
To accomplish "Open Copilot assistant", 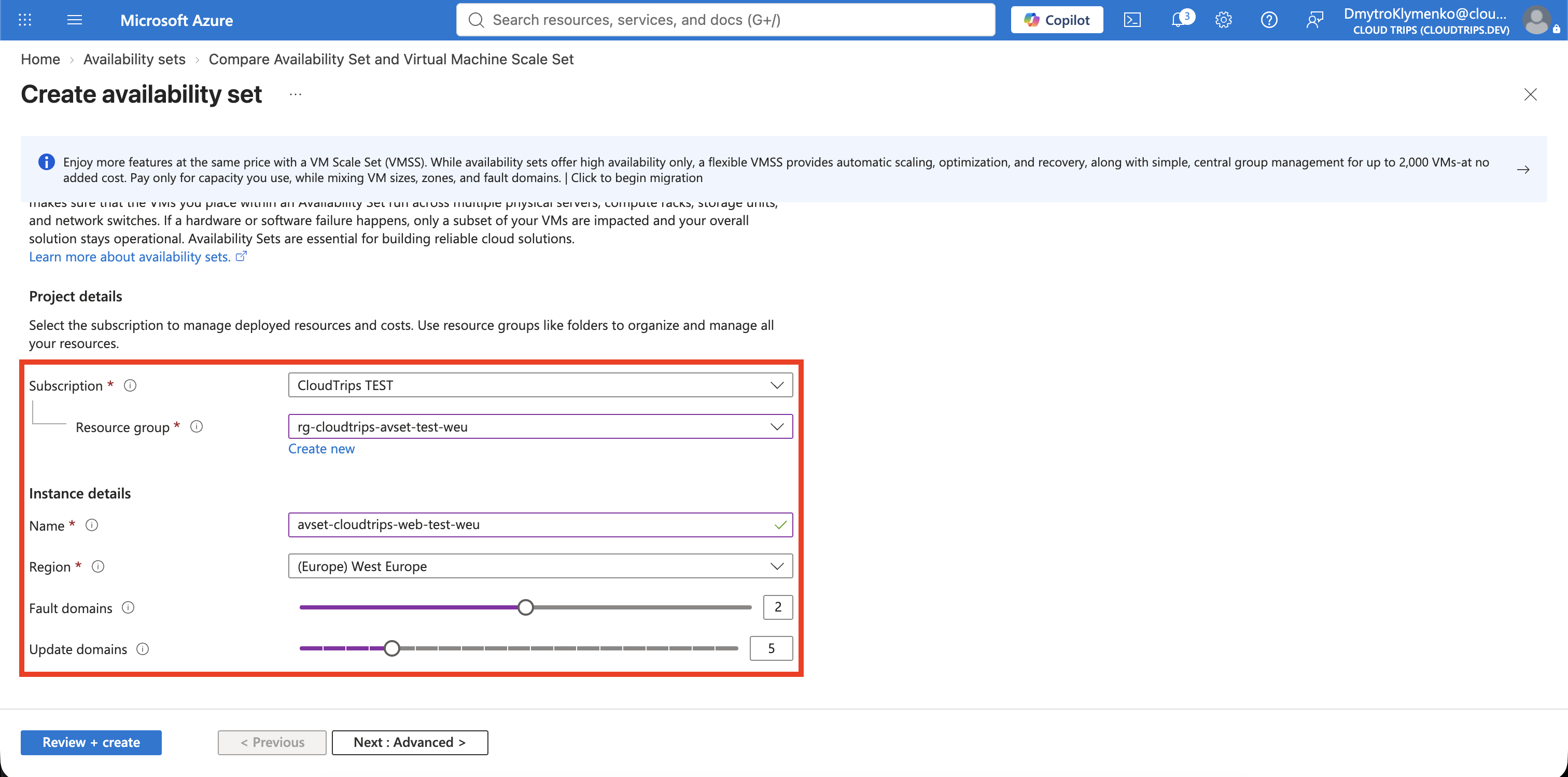I will point(1057,20).
